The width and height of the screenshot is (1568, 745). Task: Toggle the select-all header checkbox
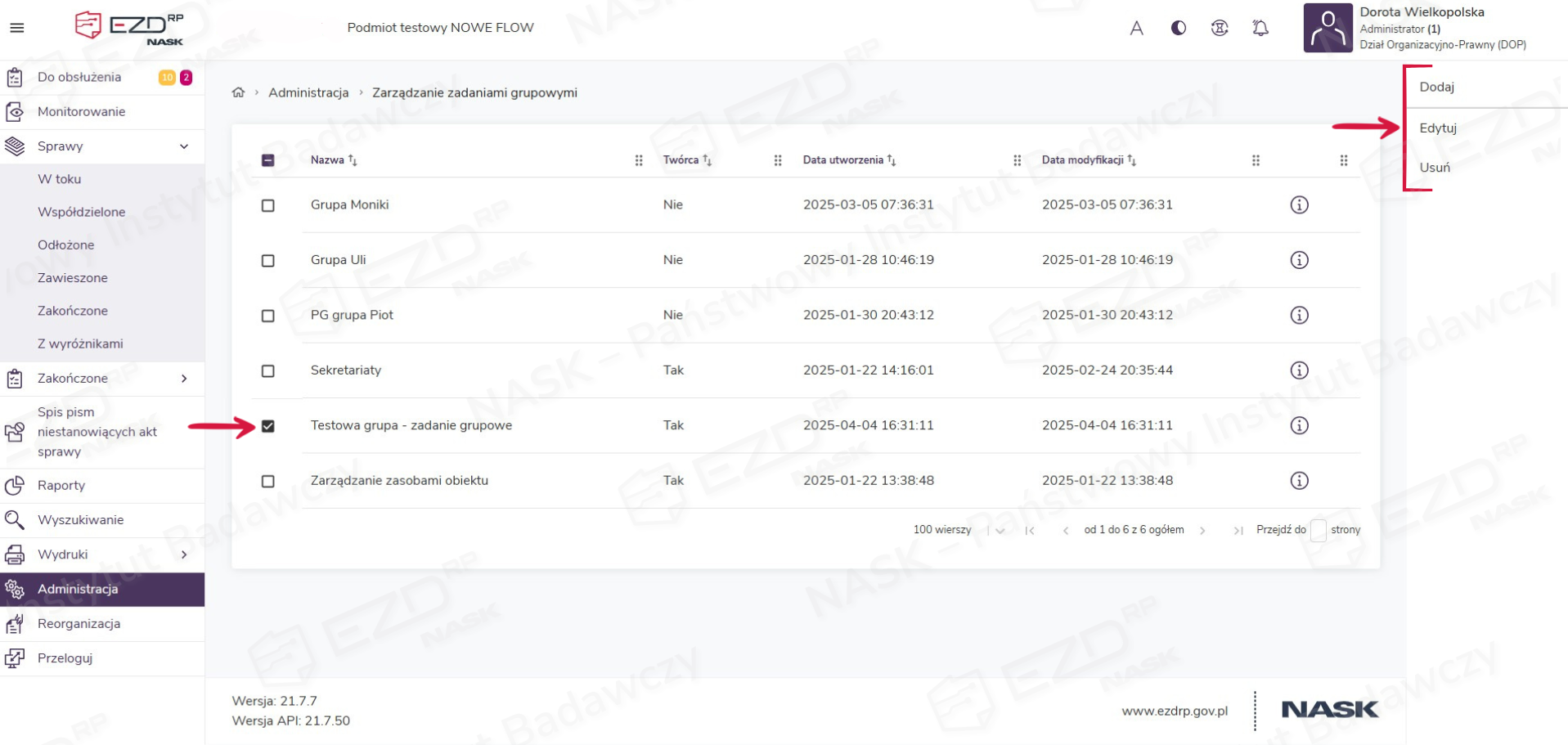click(x=268, y=160)
